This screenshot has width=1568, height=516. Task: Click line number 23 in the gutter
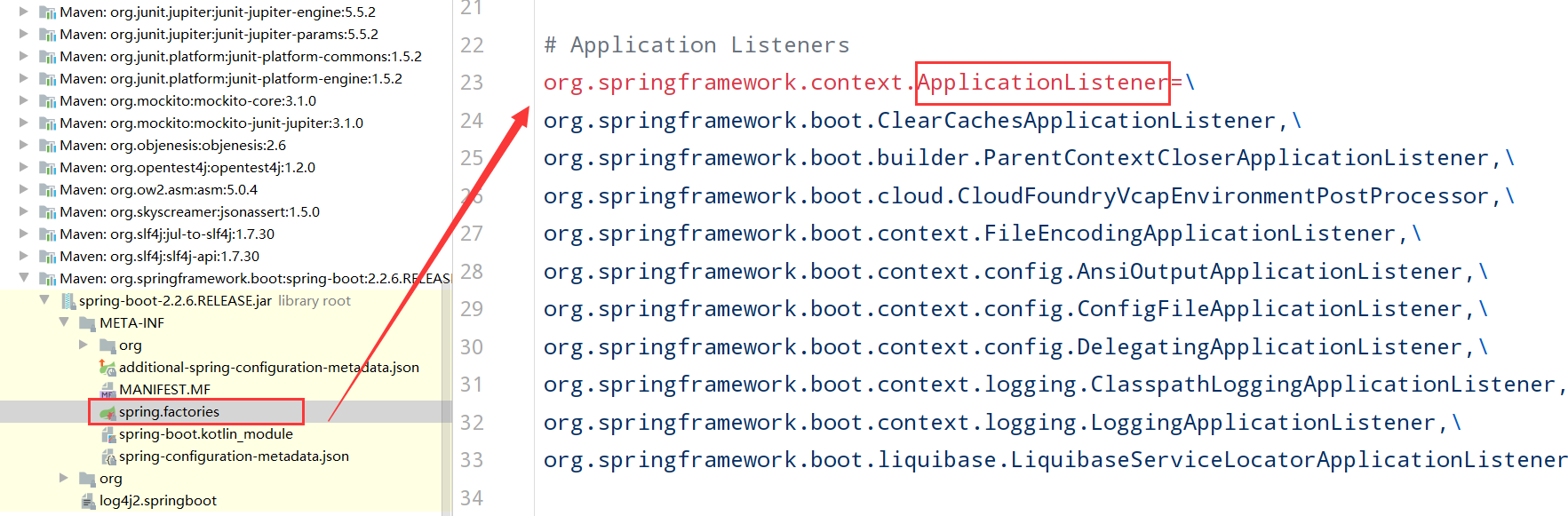coord(472,83)
